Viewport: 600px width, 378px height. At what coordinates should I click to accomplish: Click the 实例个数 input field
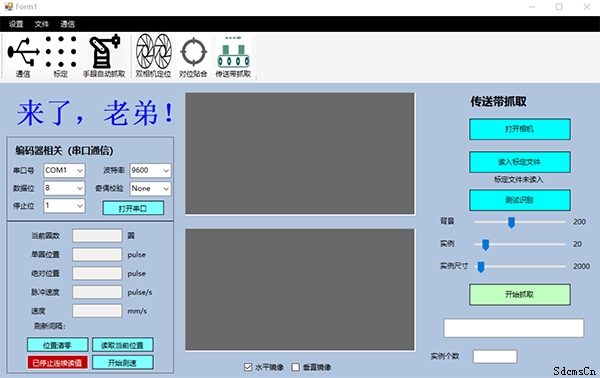point(495,357)
